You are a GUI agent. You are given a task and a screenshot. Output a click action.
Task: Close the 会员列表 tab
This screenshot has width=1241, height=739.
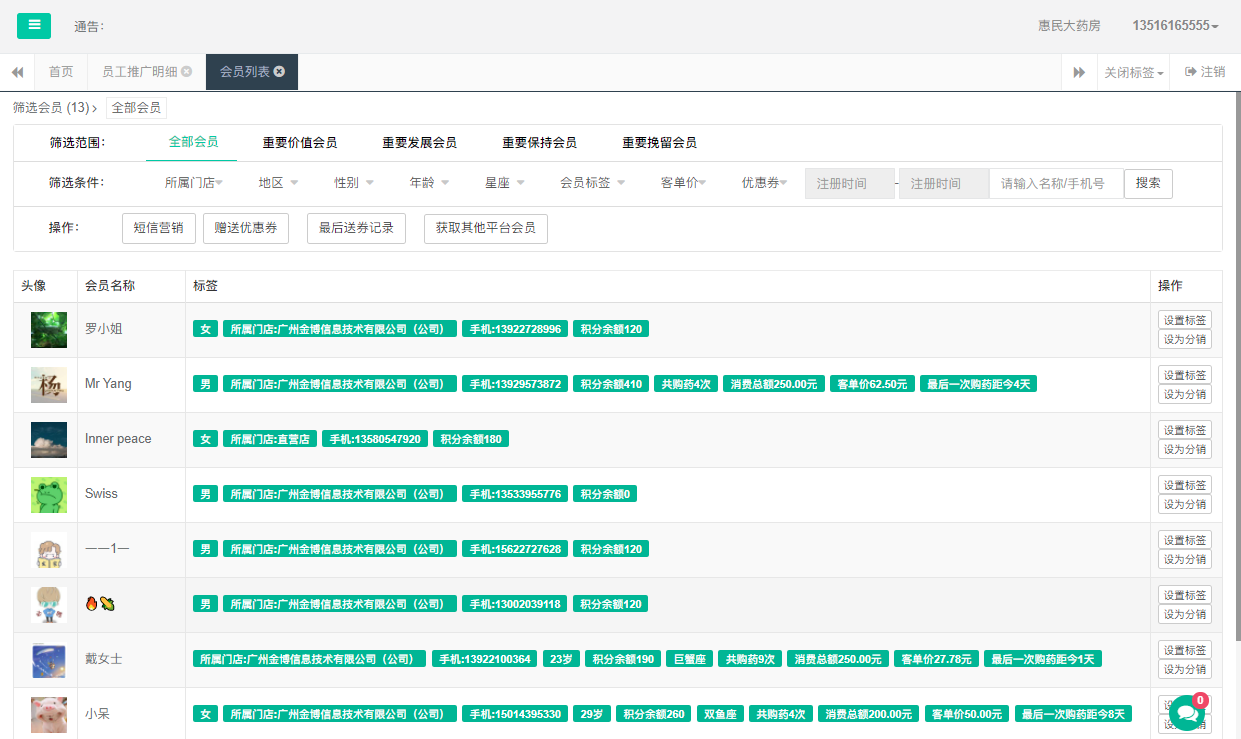pos(279,72)
